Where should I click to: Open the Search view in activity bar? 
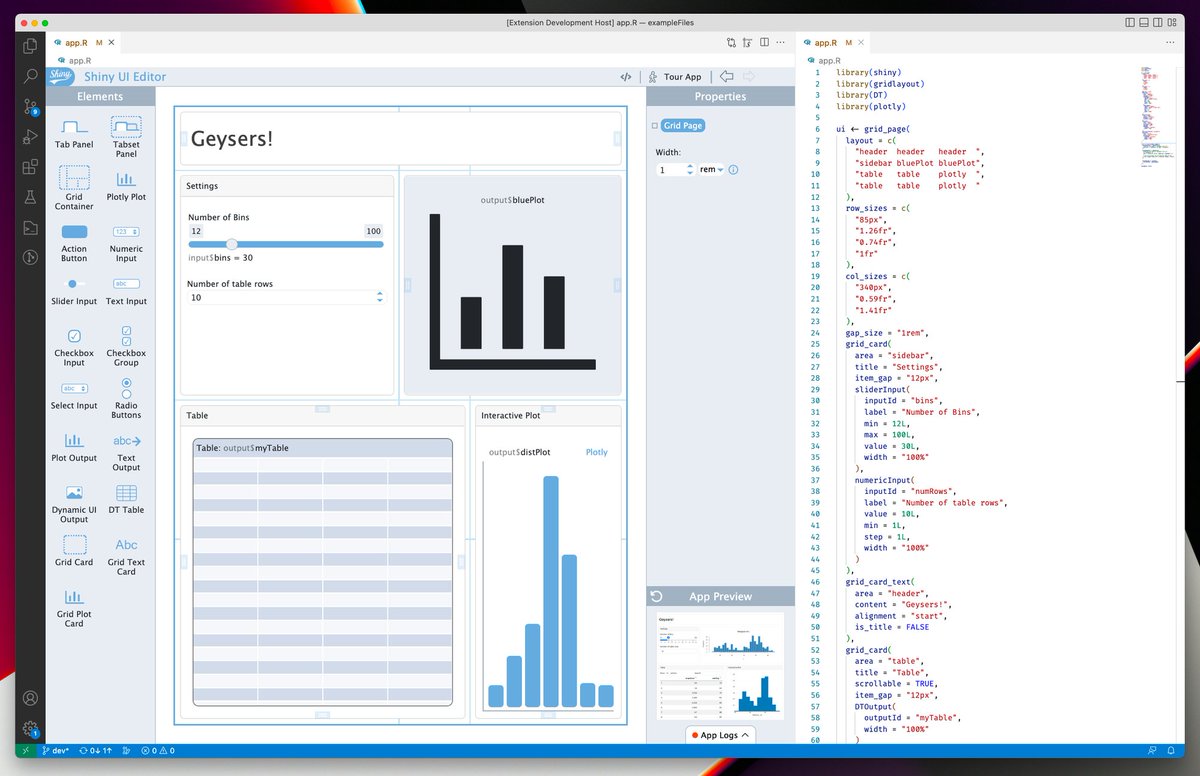click(31, 75)
